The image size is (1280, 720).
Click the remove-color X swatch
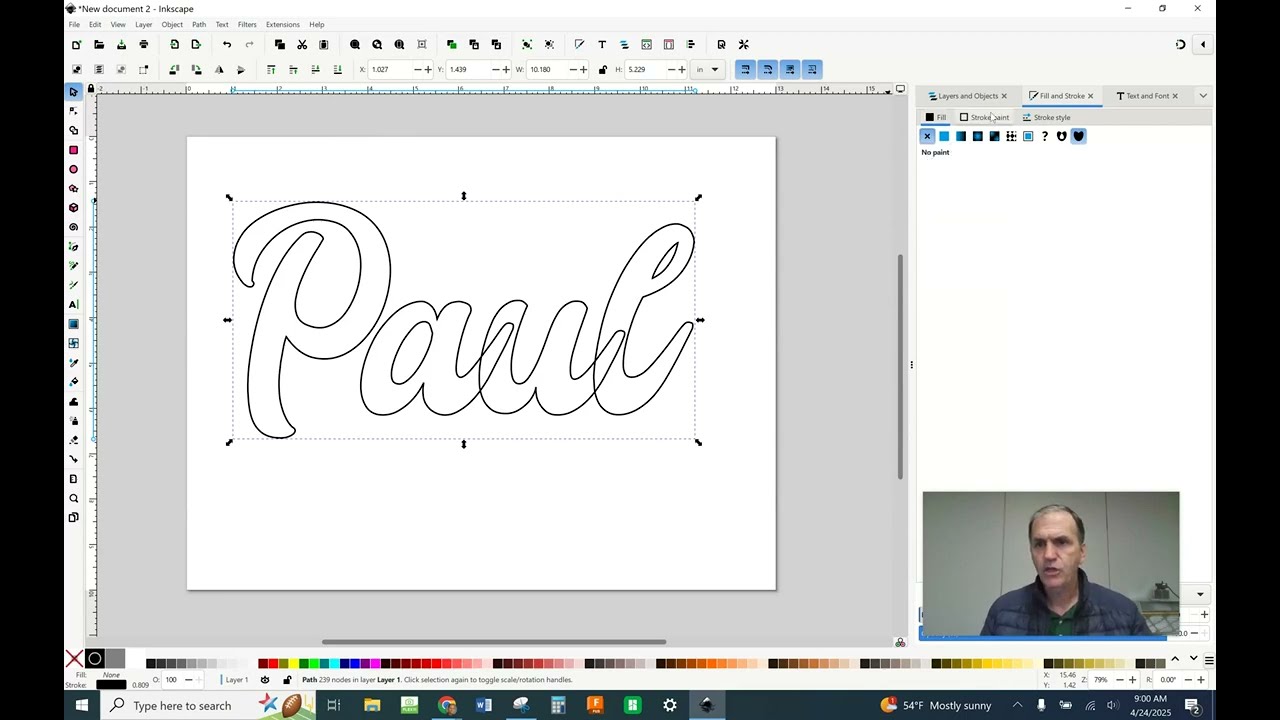tap(74, 658)
